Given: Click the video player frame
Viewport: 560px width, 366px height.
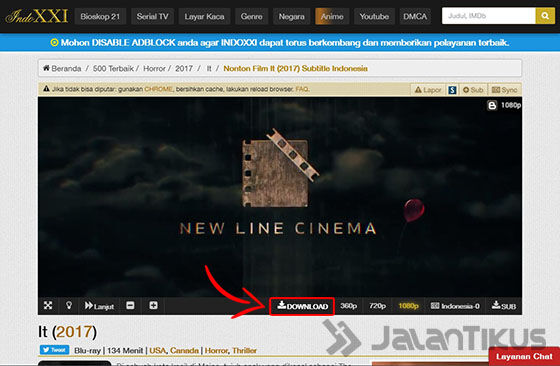Looking at the screenshot, I should [280, 197].
